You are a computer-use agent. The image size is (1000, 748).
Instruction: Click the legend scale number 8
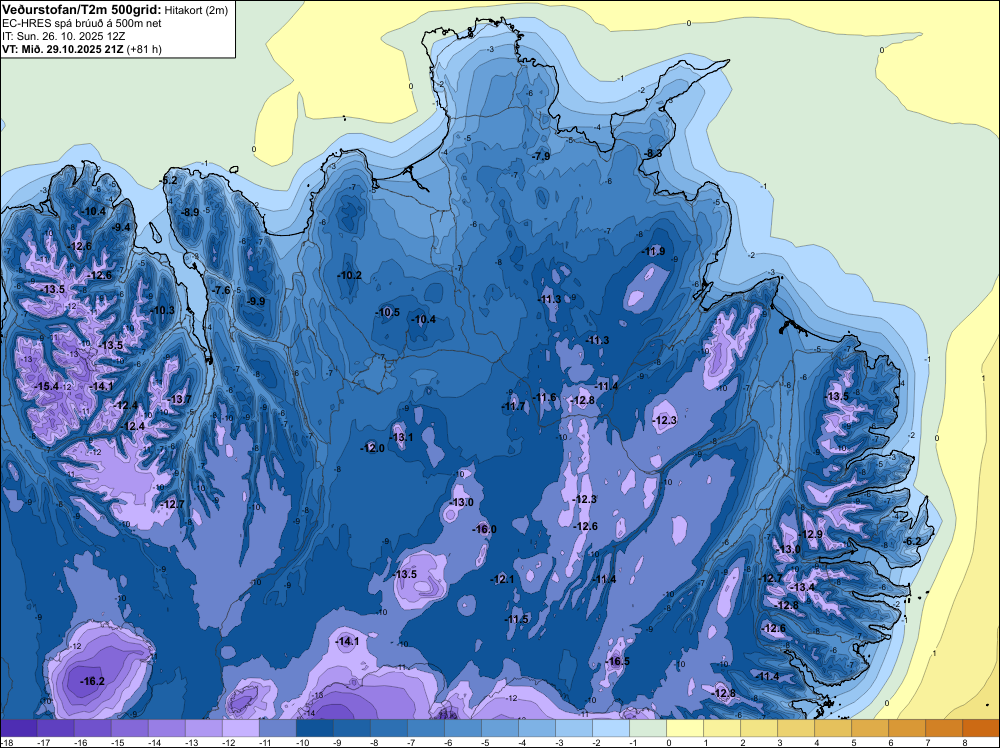964,743
